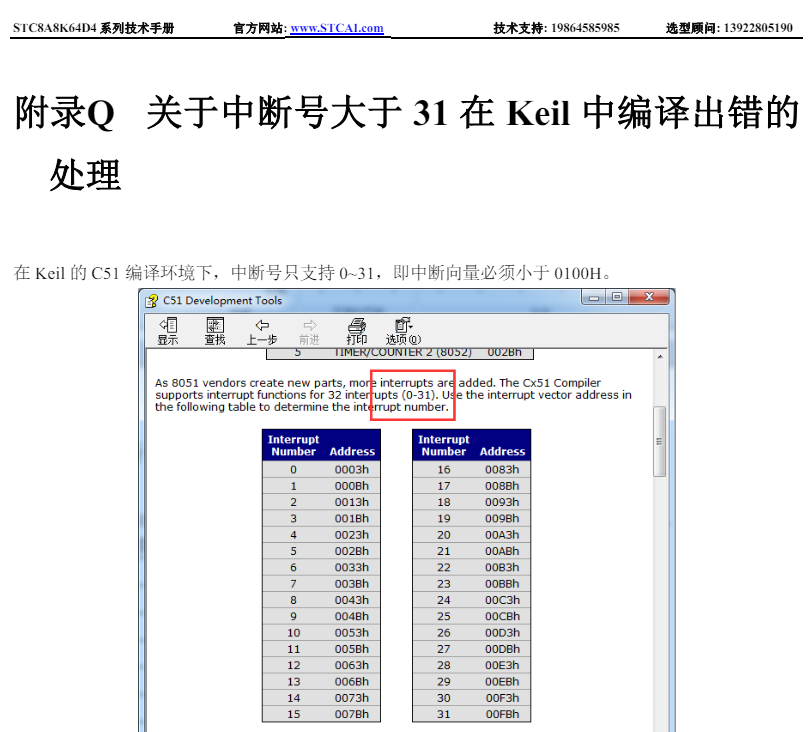Image resolution: width=811 pixels, height=732 pixels.
Task: Select address cell 0023h
Action: point(352,535)
